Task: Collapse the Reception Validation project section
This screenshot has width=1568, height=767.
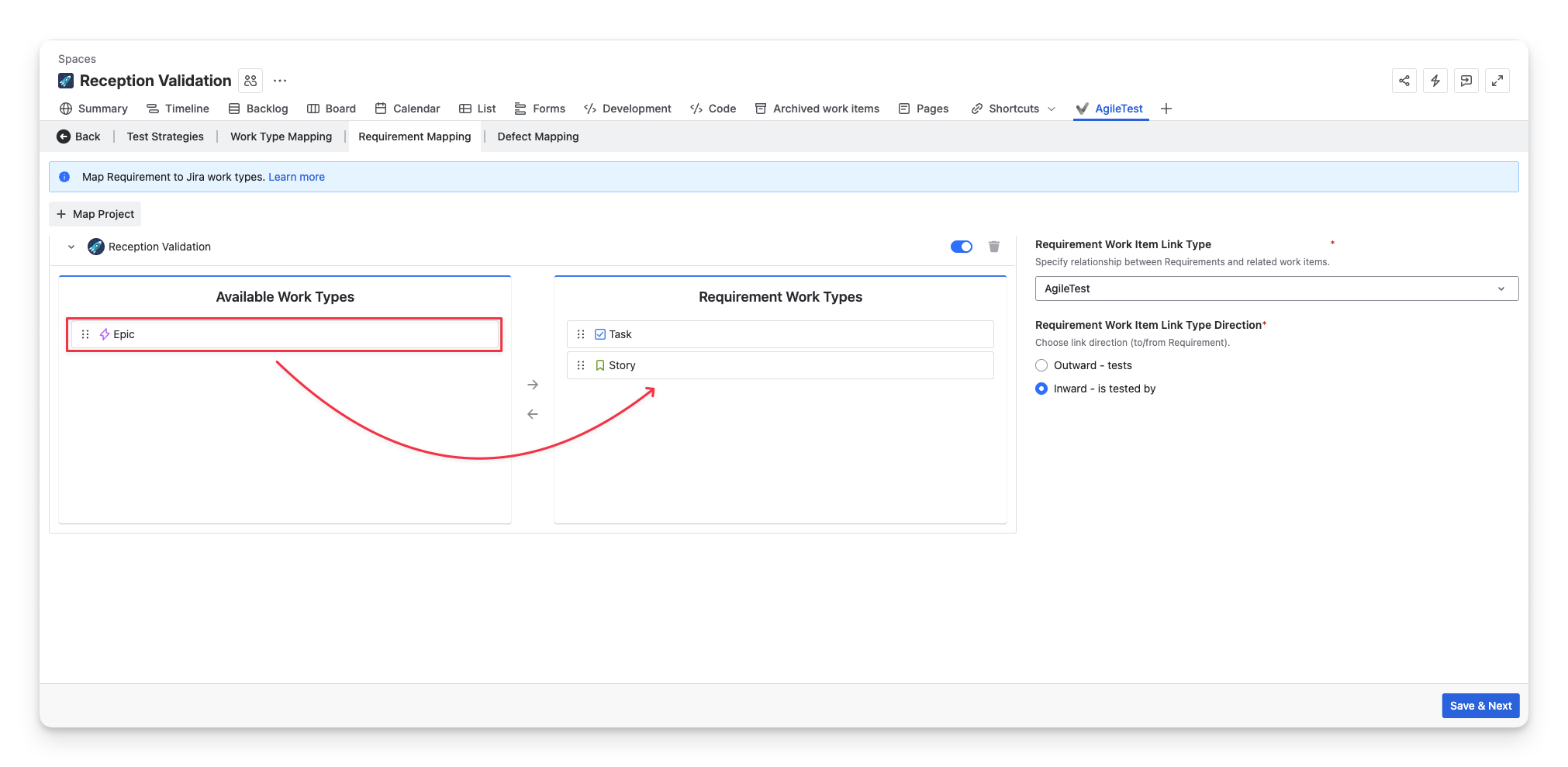Action: tap(71, 247)
